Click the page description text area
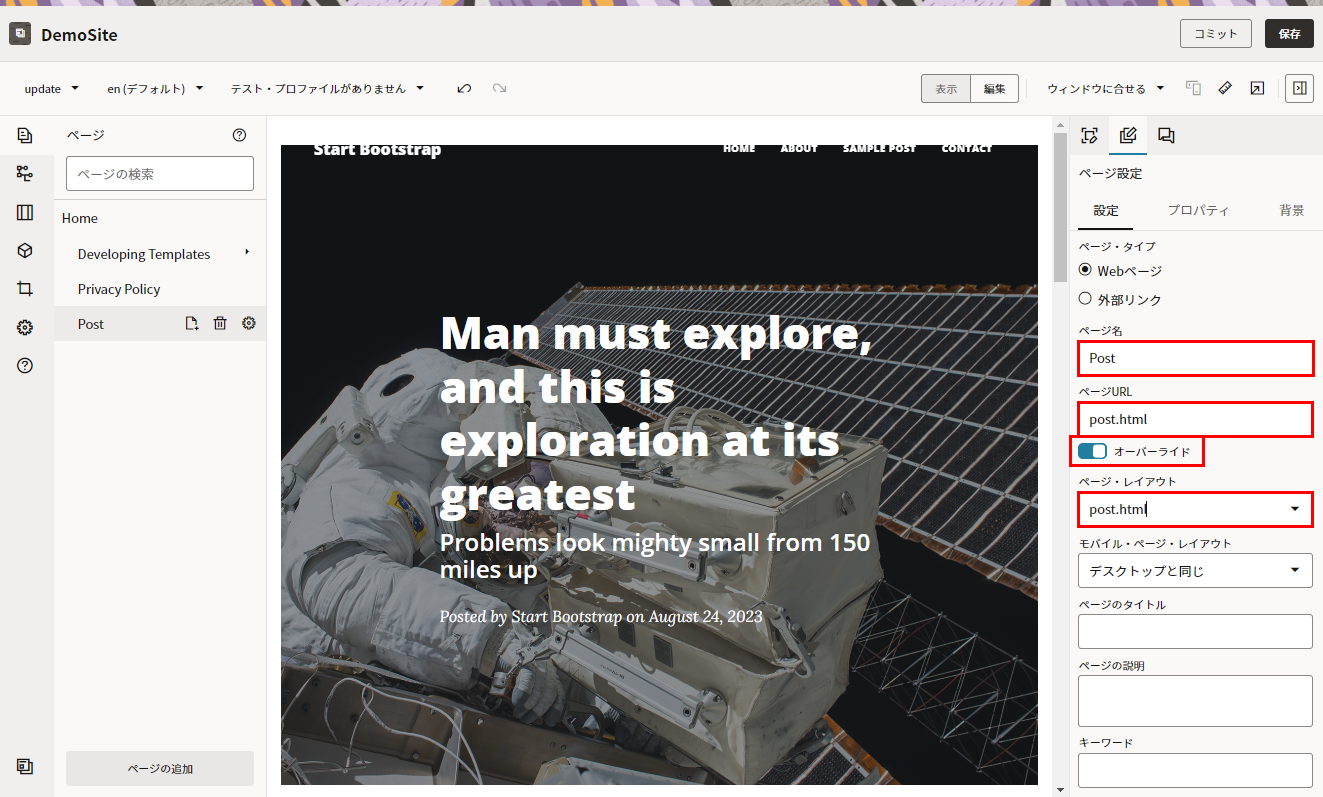 click(1195, 700)
